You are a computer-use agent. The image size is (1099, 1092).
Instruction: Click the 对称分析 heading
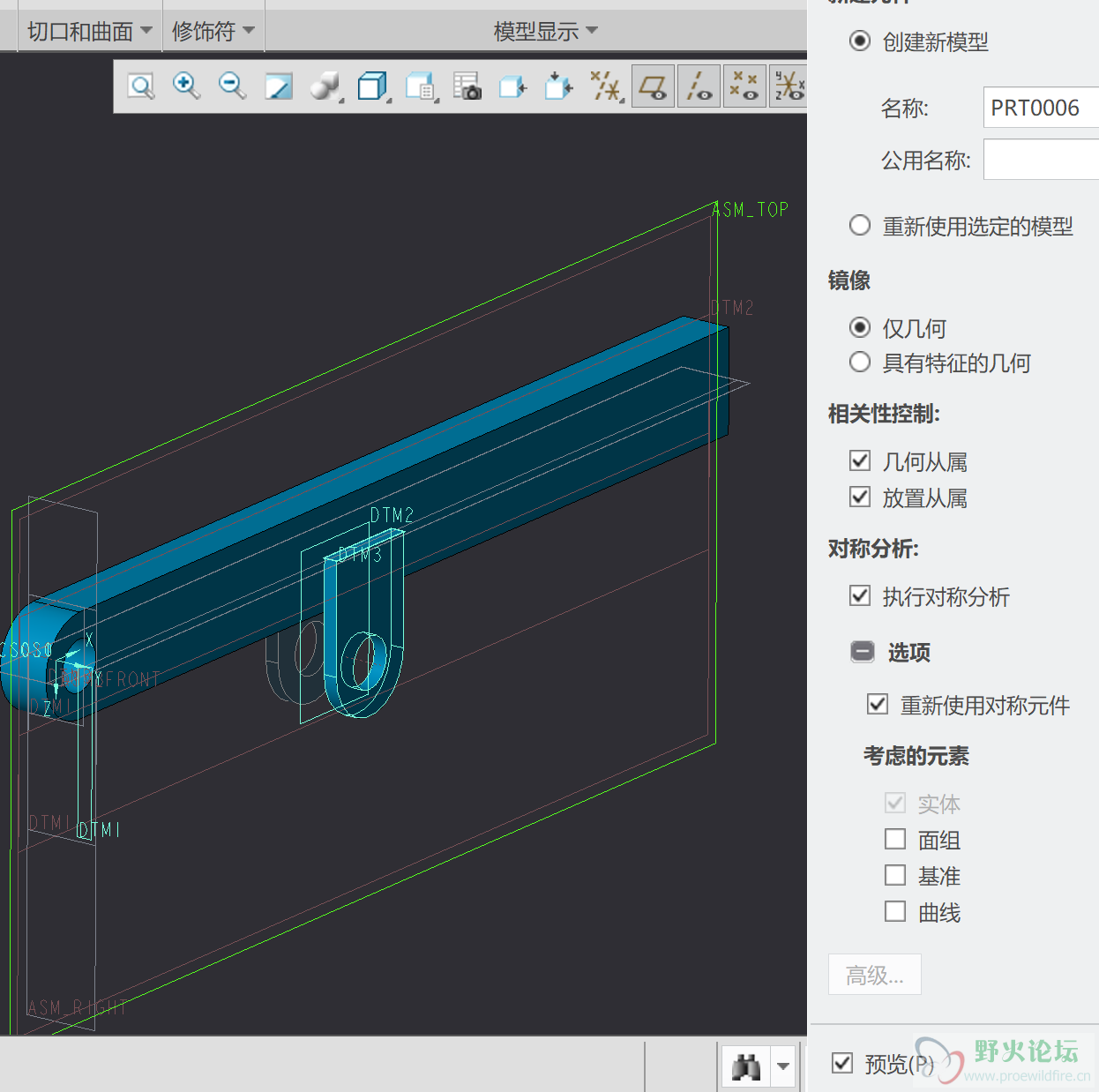click(x=873, y=549)
